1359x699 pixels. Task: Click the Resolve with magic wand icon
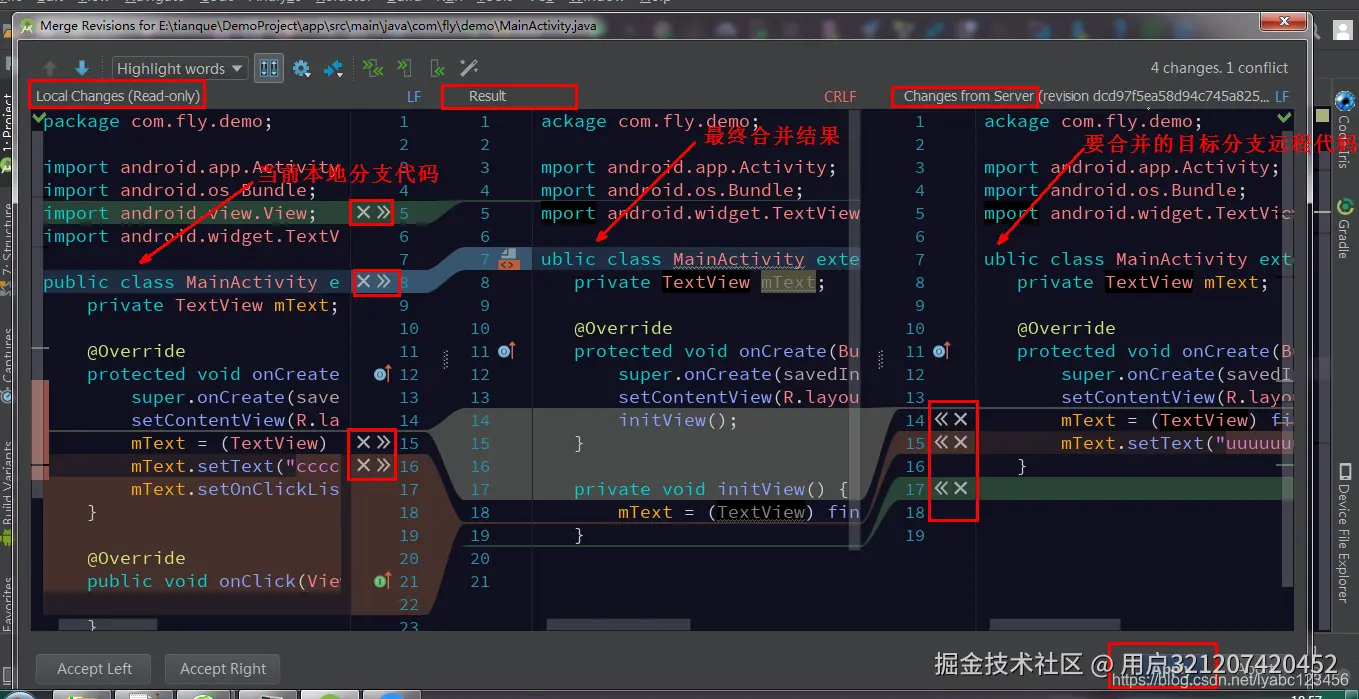click(468, 67)
